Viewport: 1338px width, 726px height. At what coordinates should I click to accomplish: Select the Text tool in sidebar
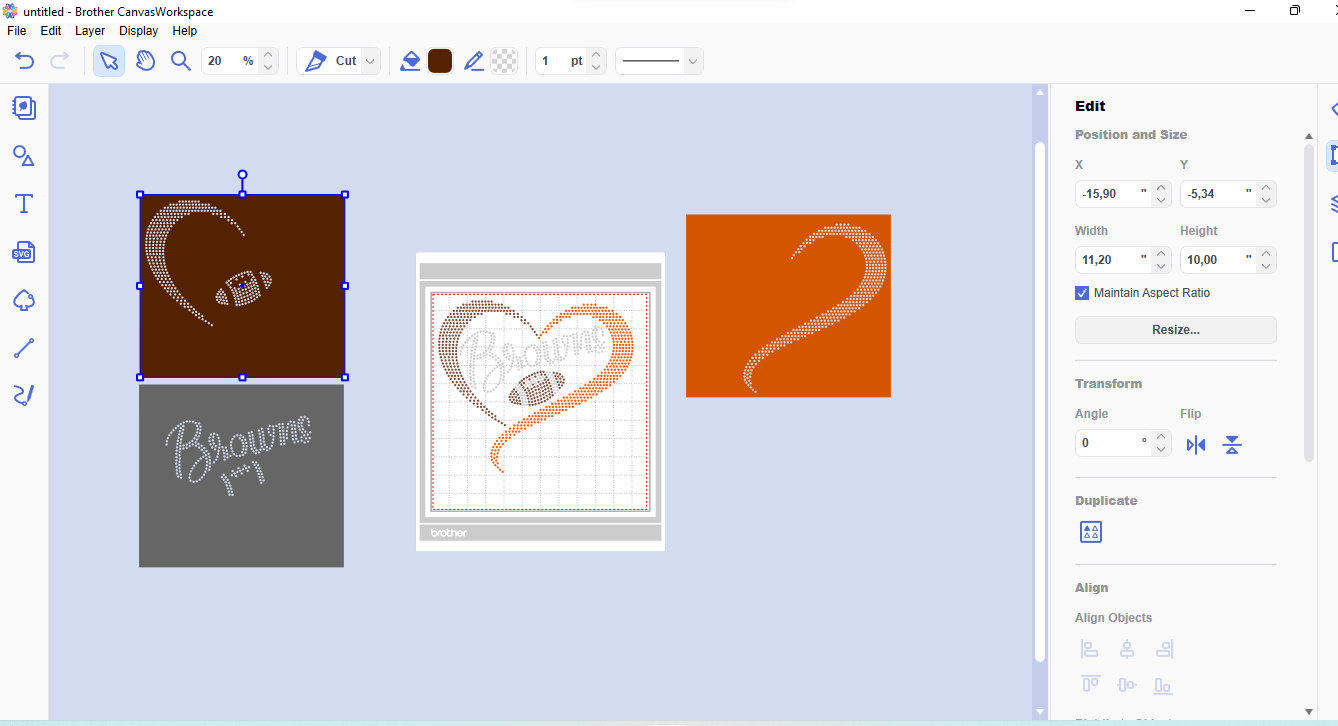(x=24, y=204)
